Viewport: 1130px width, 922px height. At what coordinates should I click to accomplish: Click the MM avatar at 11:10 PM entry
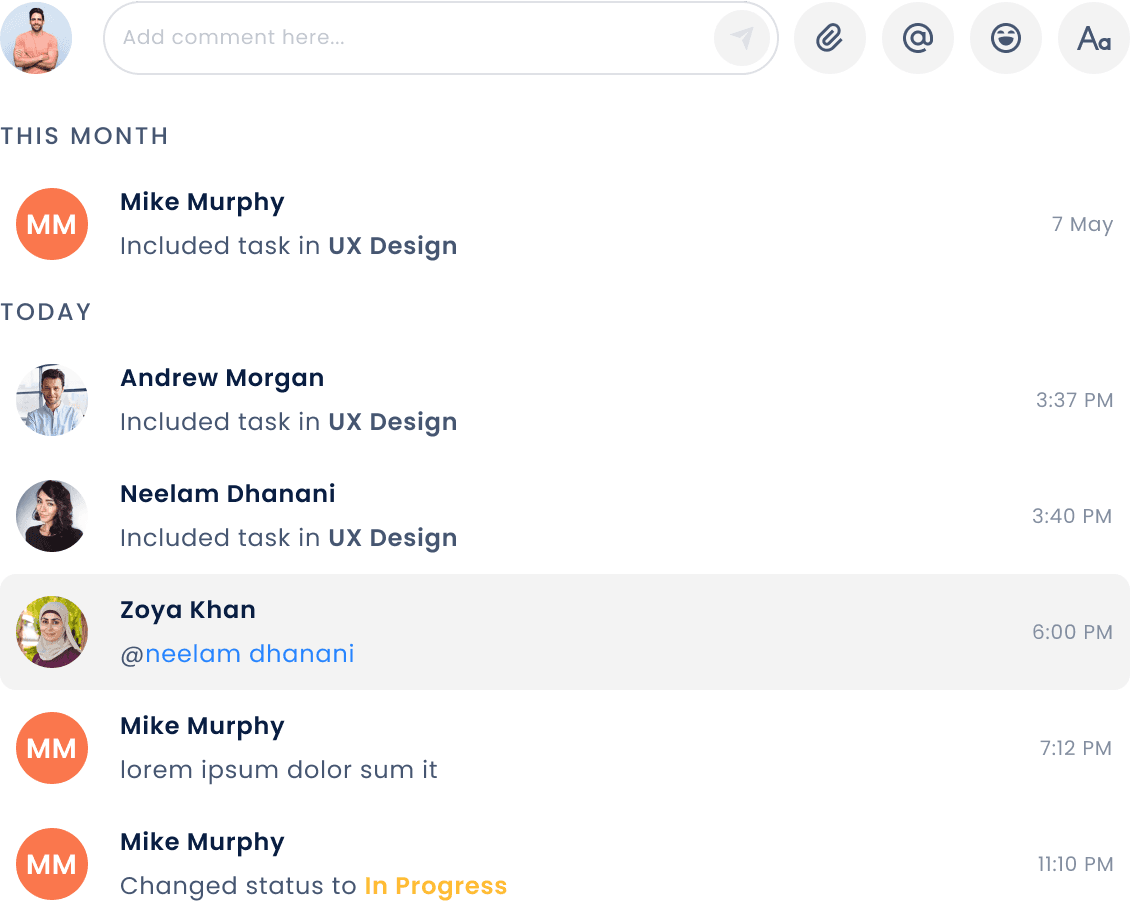(52, 864)
